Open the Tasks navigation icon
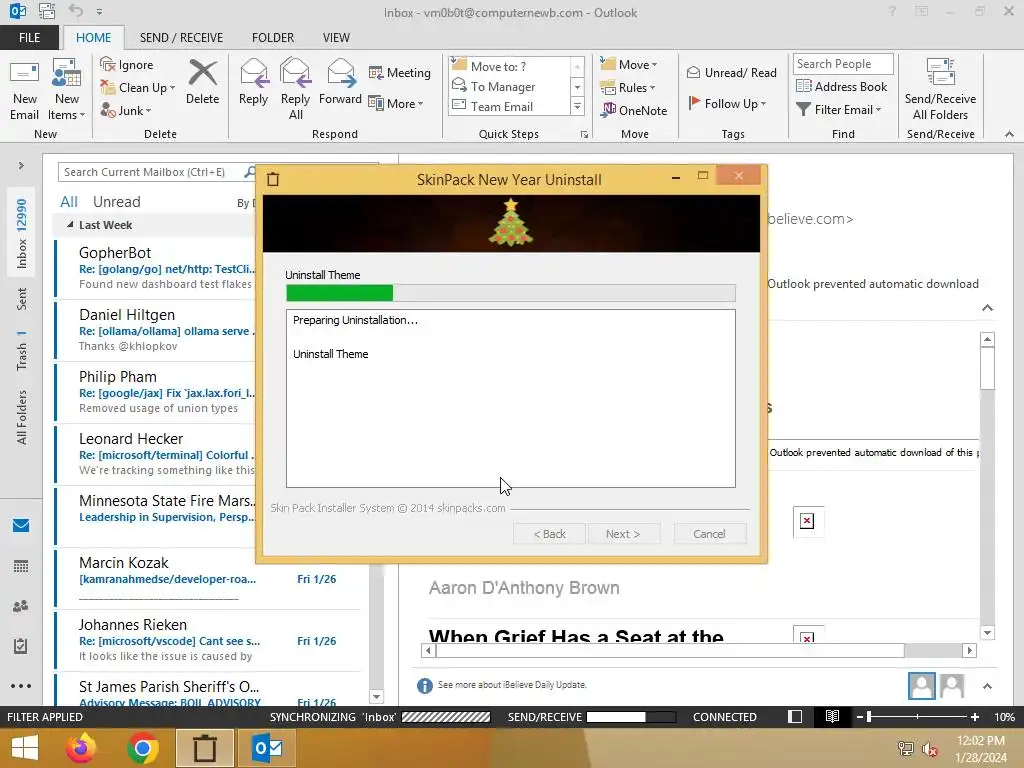The height and width of the screenshot is (768, 1024). pyautogui.click(x=21, y=646)
